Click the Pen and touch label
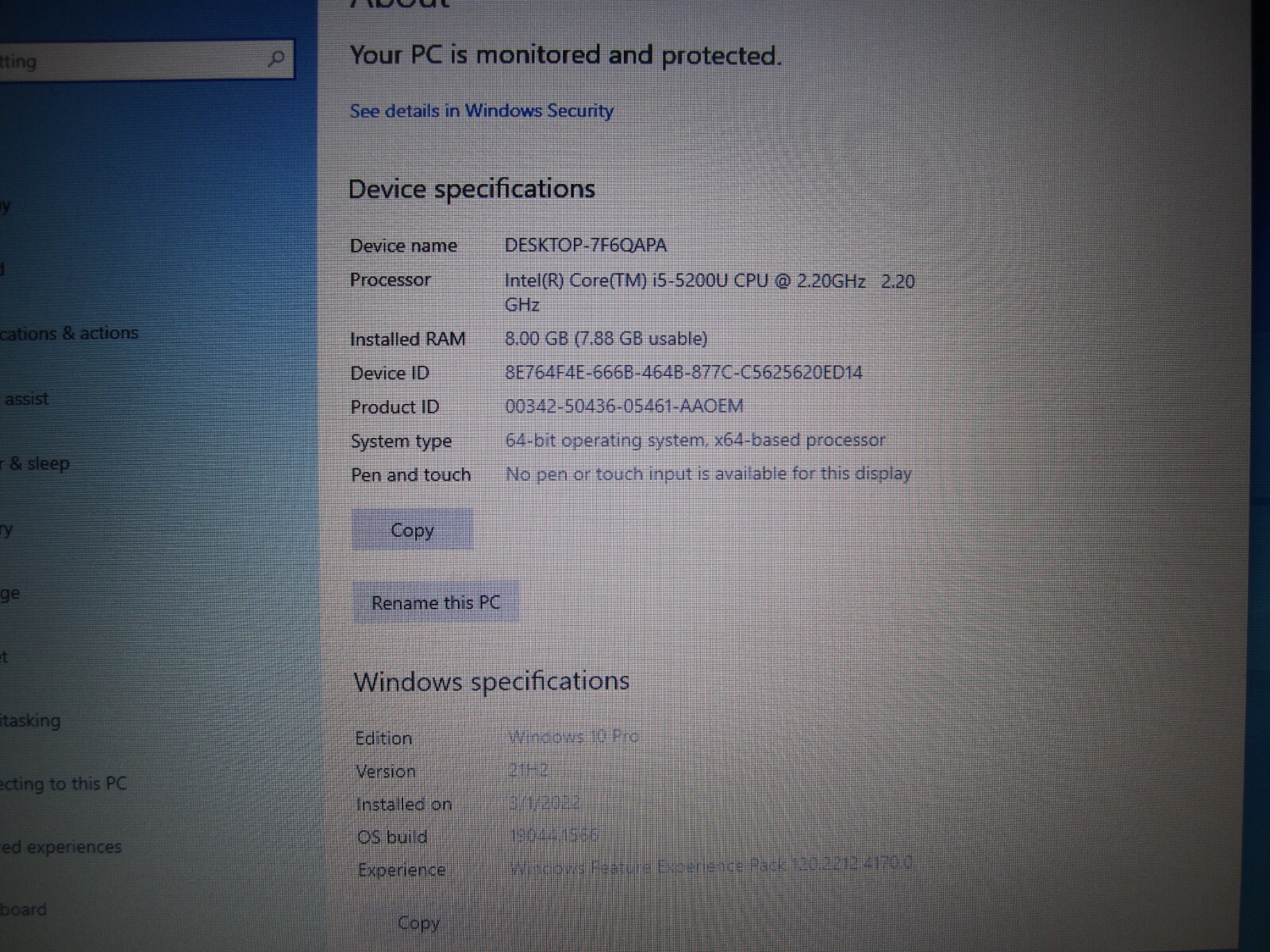Viewport: 1270px width, 952px height. 411,475
